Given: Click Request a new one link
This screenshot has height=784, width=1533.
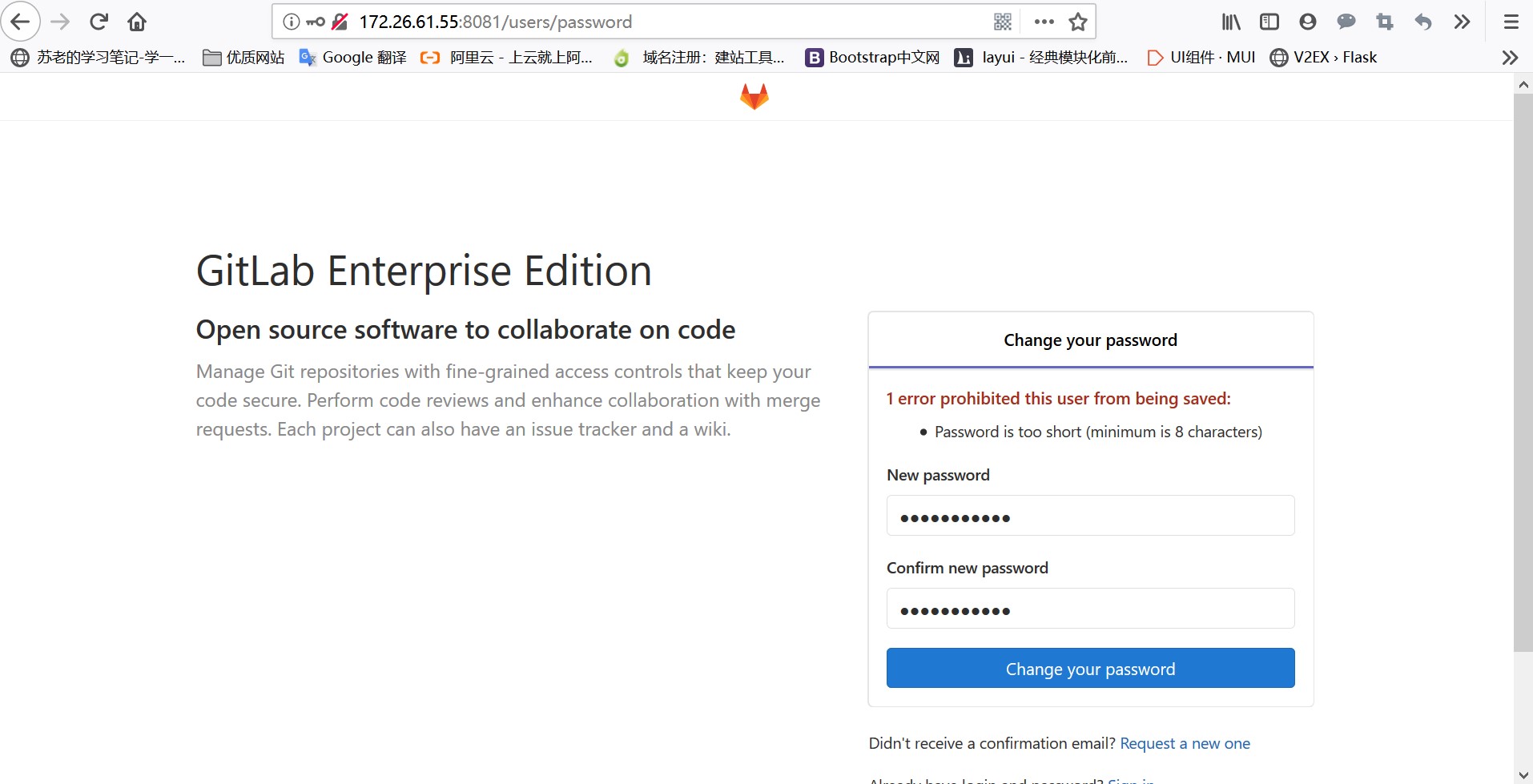Looking at the screenshot, I should pyautogui.click(x=1185, y=743).
